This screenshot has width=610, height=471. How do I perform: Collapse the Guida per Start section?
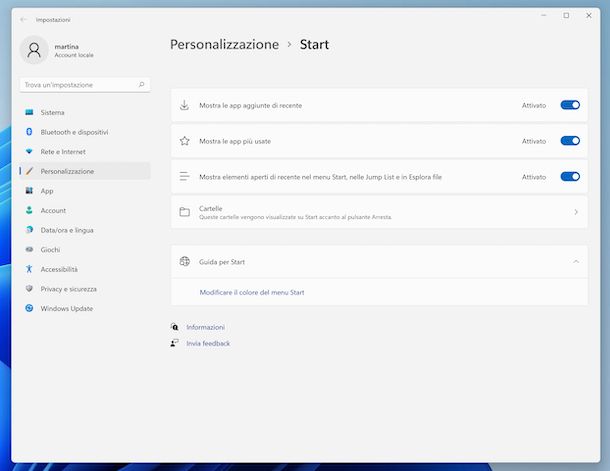[576, 261]
